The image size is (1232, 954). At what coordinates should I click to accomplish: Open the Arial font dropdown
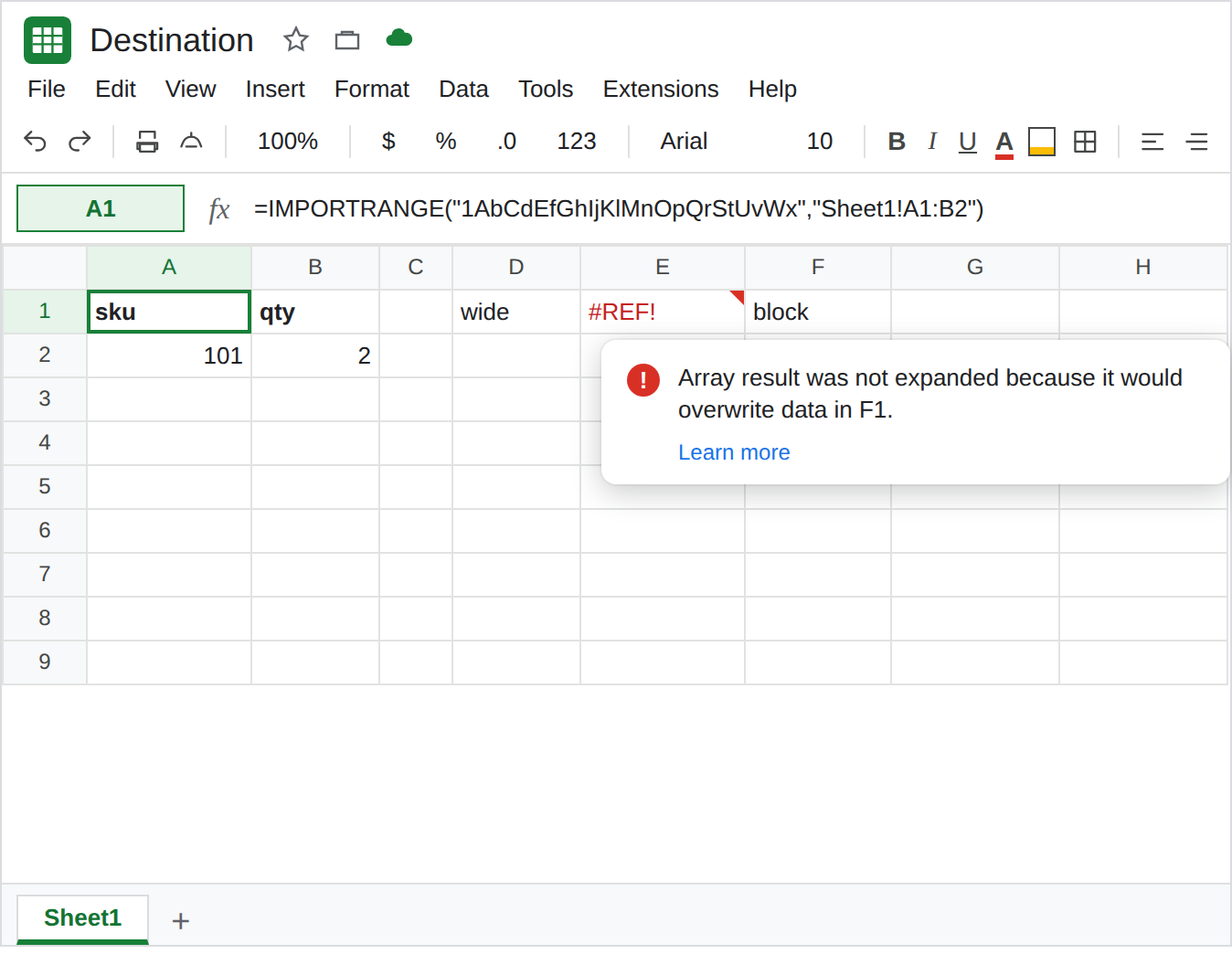pyautogui.click(x=685, y=141)
